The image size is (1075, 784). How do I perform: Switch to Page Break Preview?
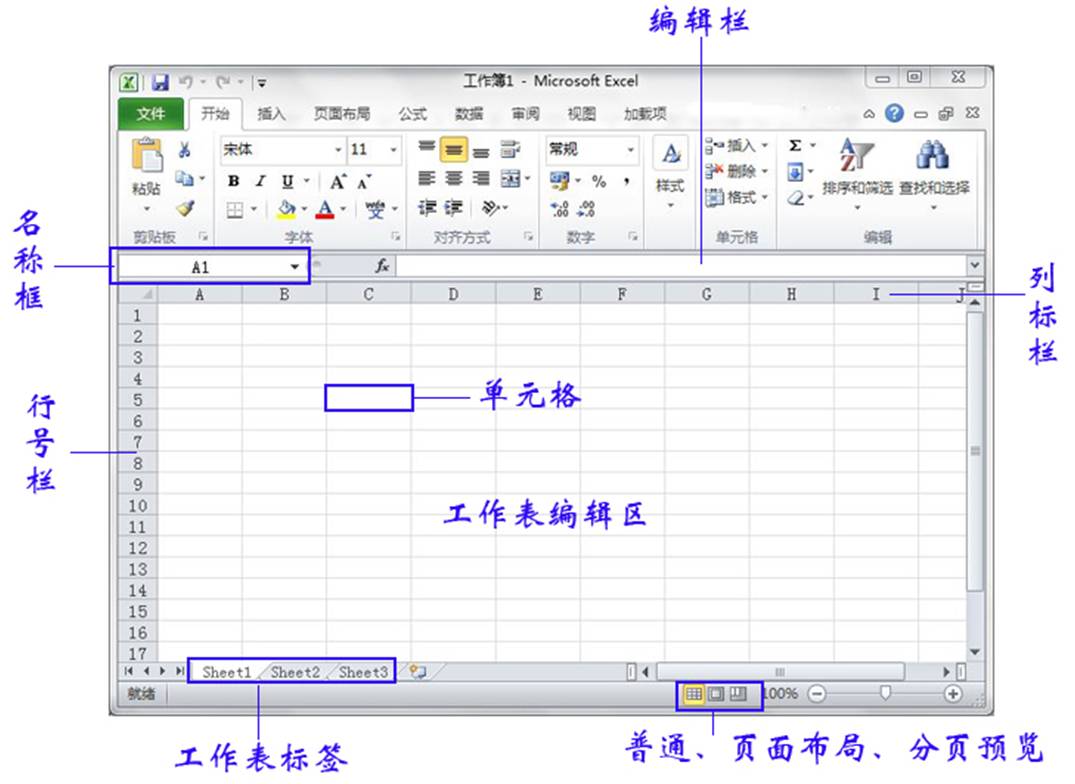click(x=737, y=694)
